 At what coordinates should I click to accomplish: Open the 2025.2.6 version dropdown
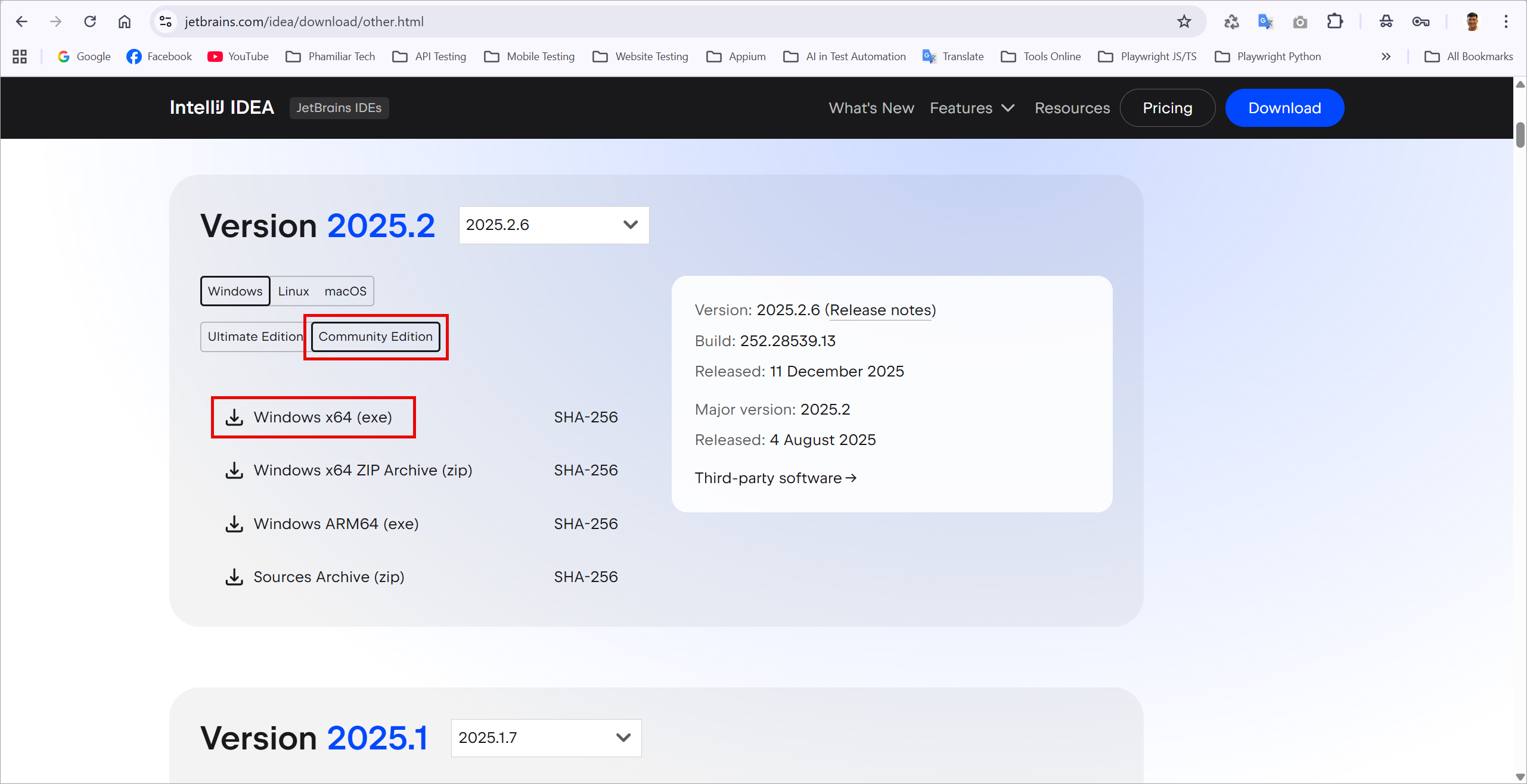553,225
